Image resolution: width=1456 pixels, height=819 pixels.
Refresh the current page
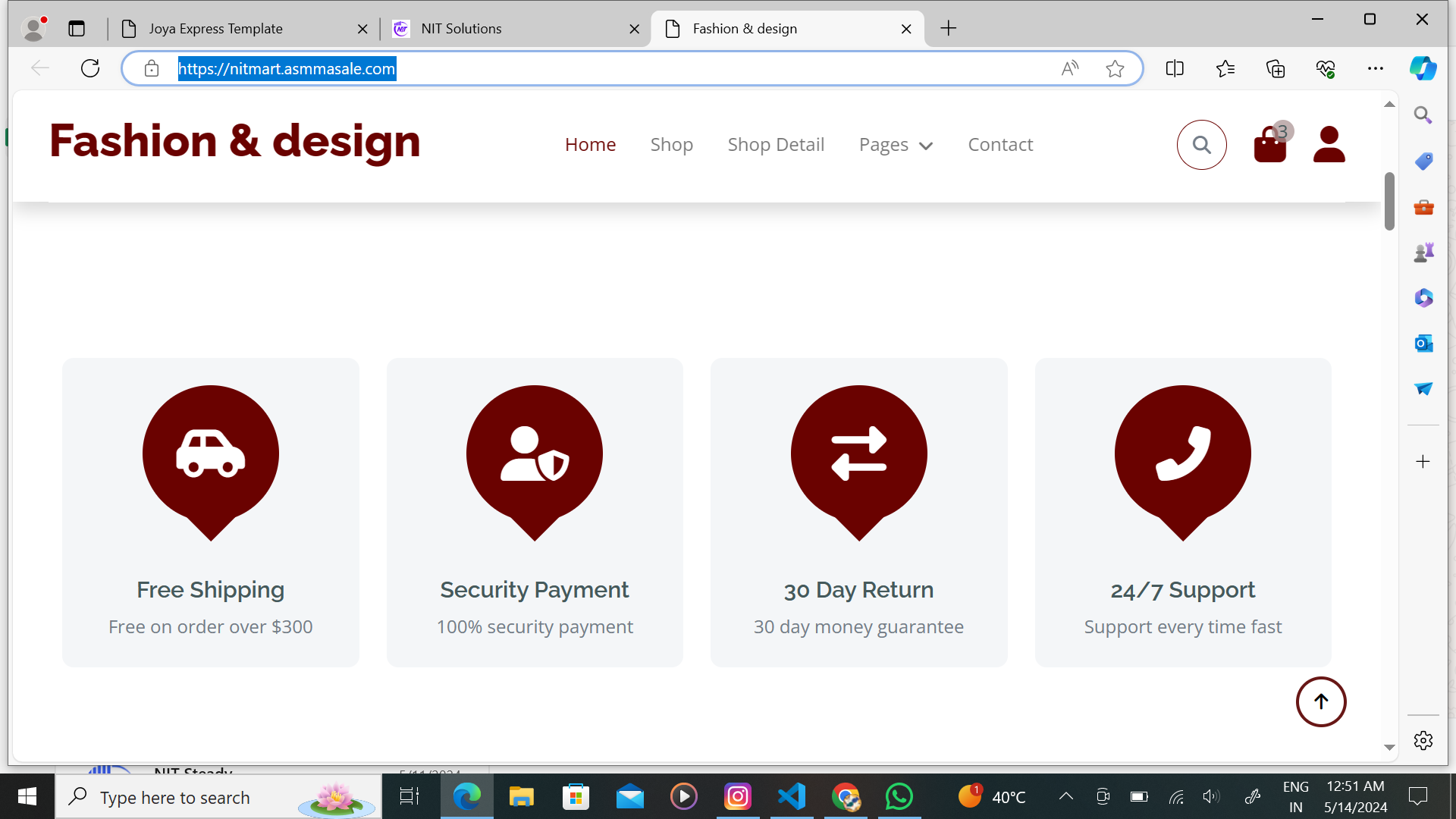pos(90,68)
